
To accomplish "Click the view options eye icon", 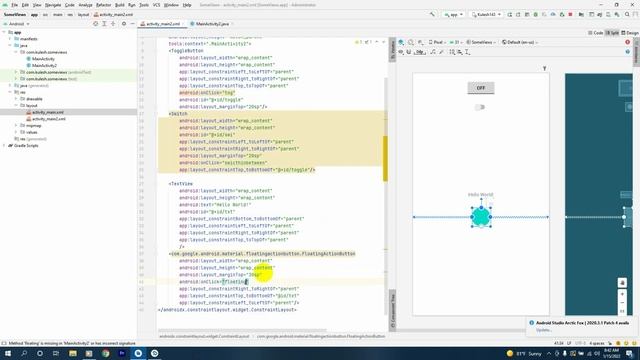I will point(401,52).
